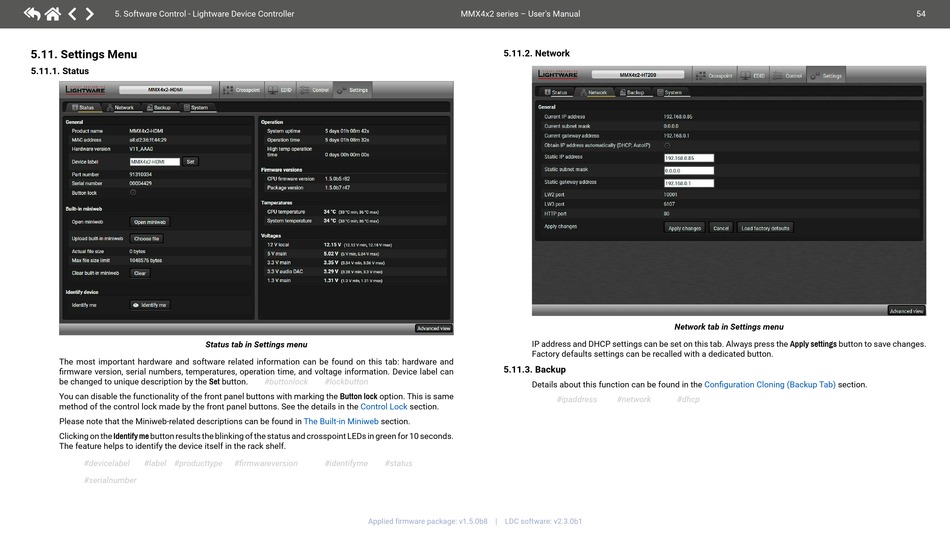Click the '5. Software Control' header breadcrumb
The image size is (950, 533).
pos(204,13)
